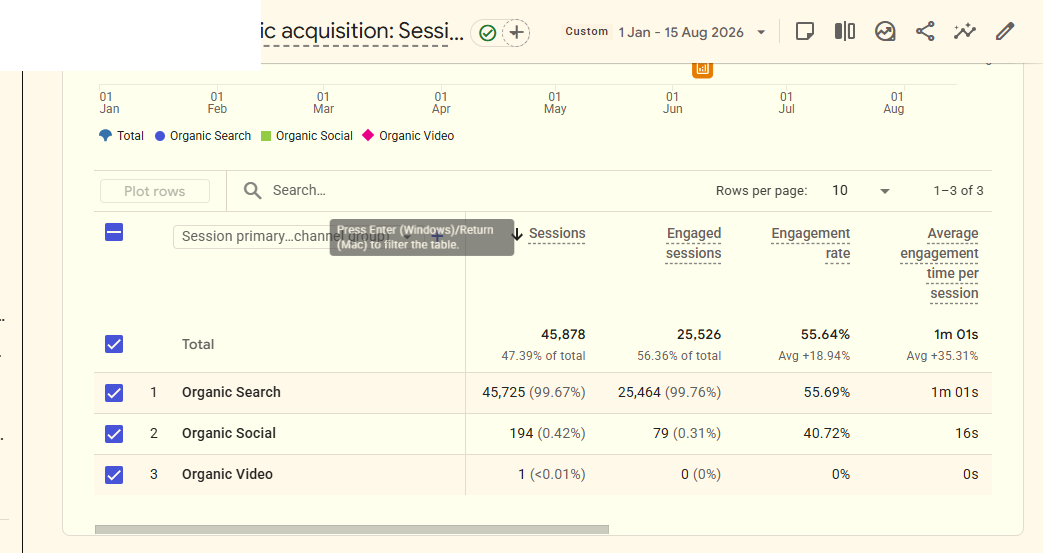Screen dimensions: 1043x553
Task: Click the 194 (0.42%) sessions cell
Action: click(547, 434)
